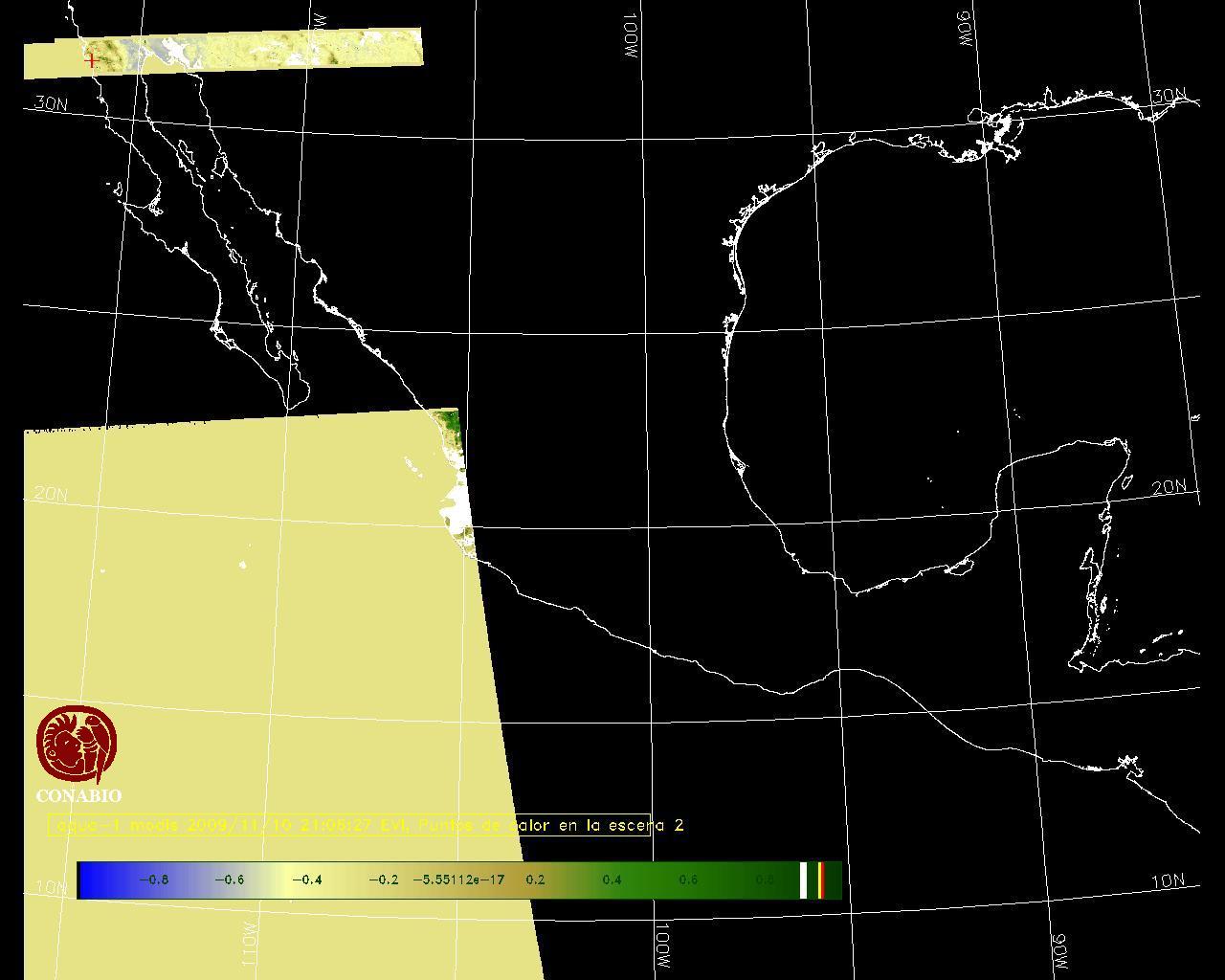1225x980 pixels.
Task: Click the red cross hotspot marker
Action: (91, 60)
